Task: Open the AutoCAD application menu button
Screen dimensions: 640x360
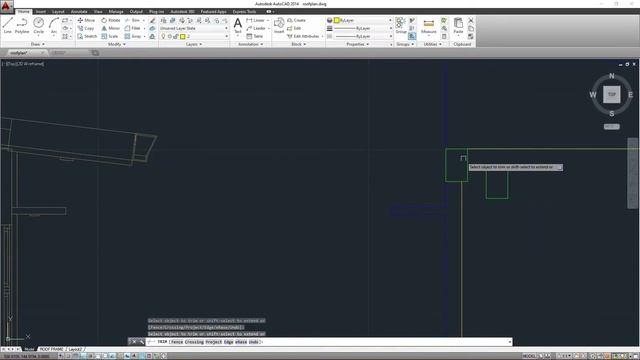Action: [x=6, y=7]
